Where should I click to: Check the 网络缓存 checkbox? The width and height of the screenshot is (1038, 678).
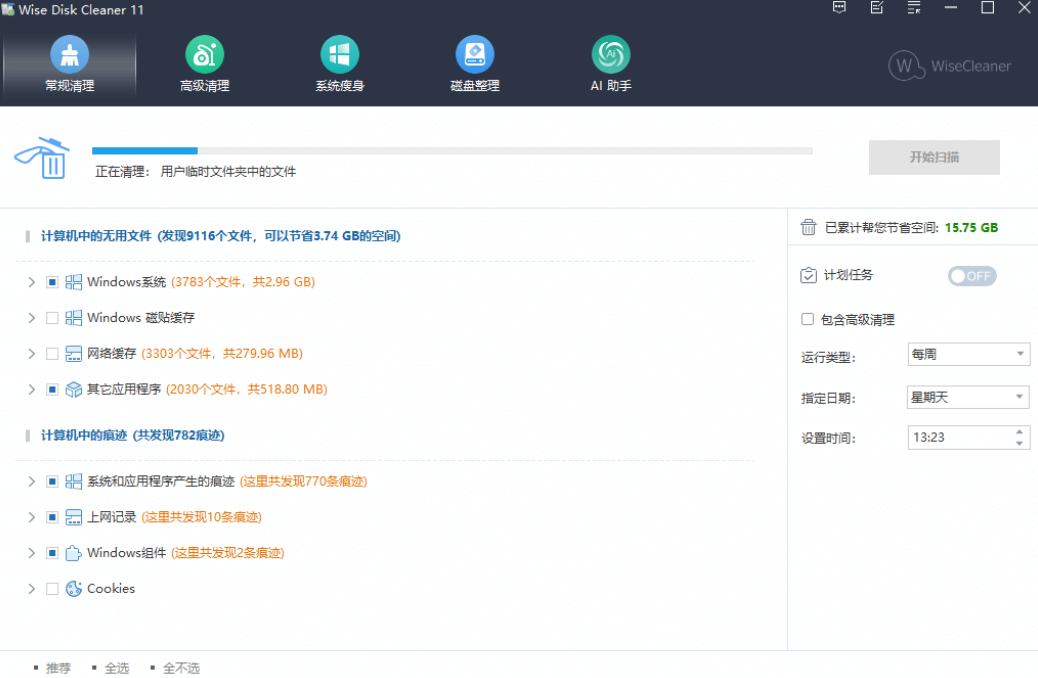point(52,354)
